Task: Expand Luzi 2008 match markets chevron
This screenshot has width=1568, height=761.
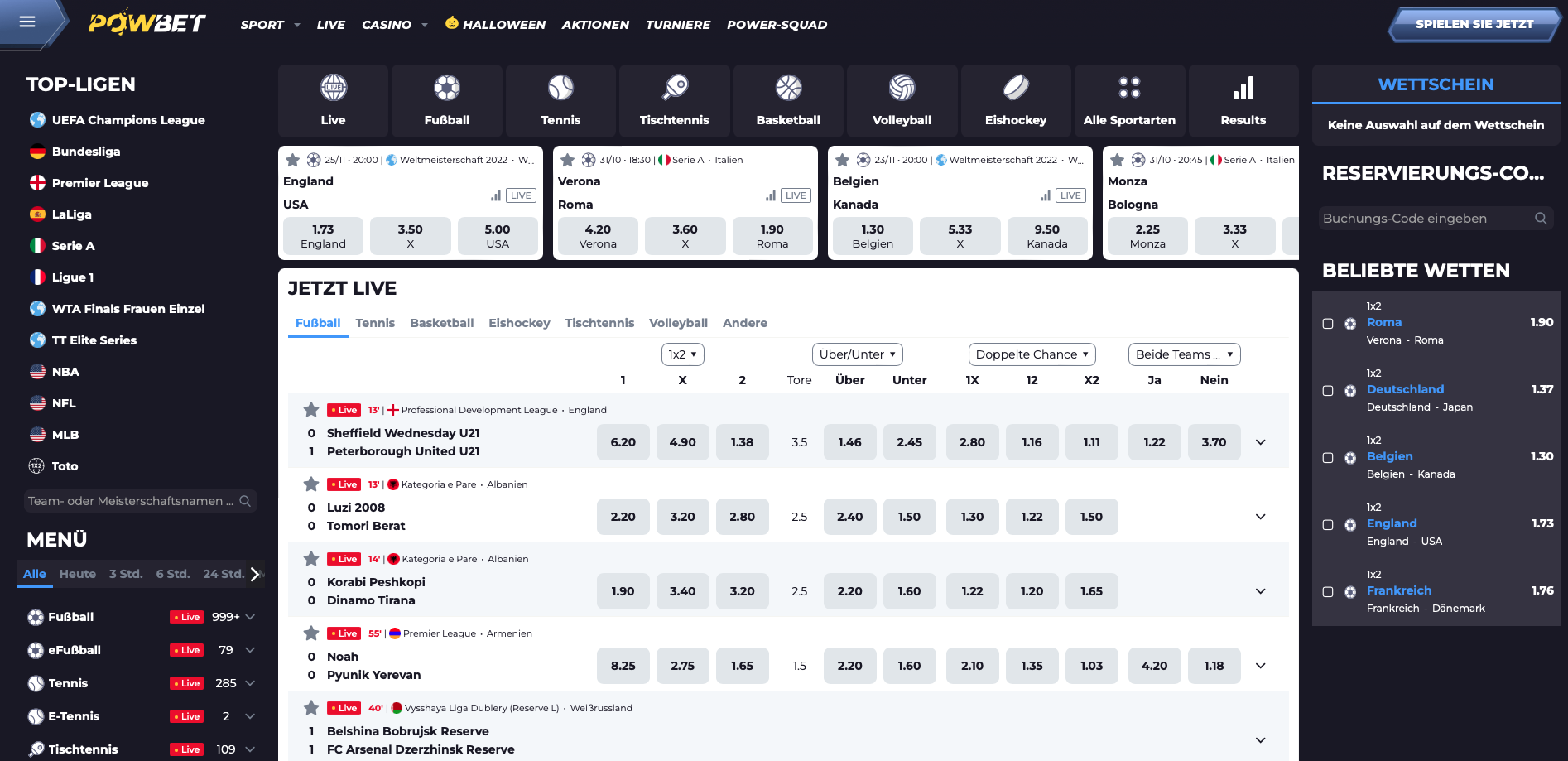Action: (1261, 517)
